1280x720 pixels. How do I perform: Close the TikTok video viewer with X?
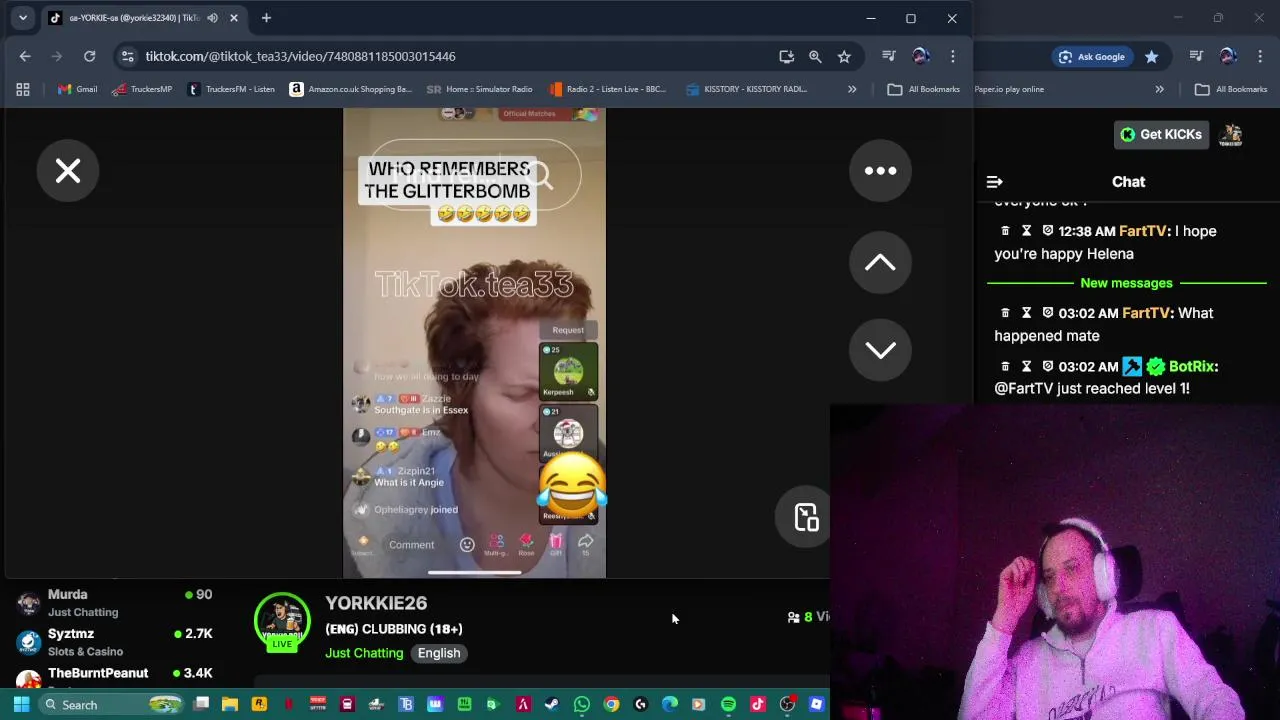tap(68, 171)
